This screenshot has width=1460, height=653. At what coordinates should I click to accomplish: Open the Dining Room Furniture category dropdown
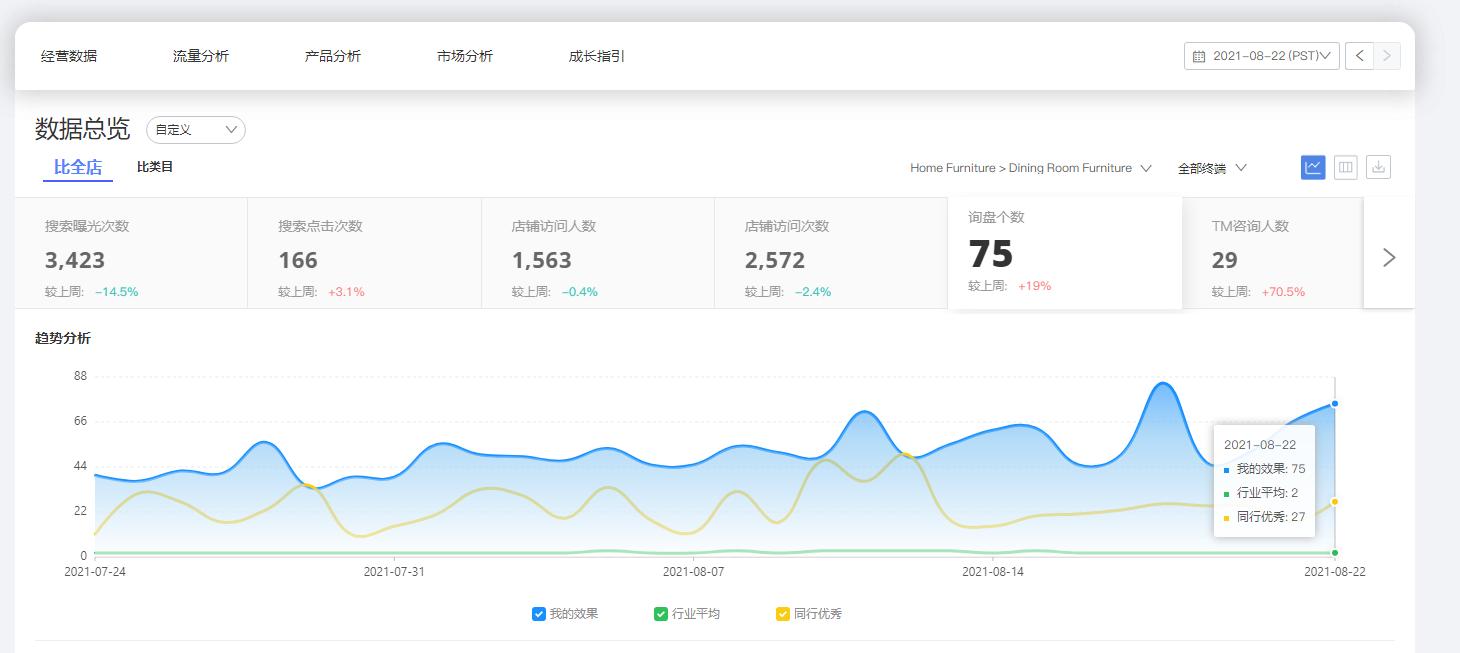[x=1031, y=168]
